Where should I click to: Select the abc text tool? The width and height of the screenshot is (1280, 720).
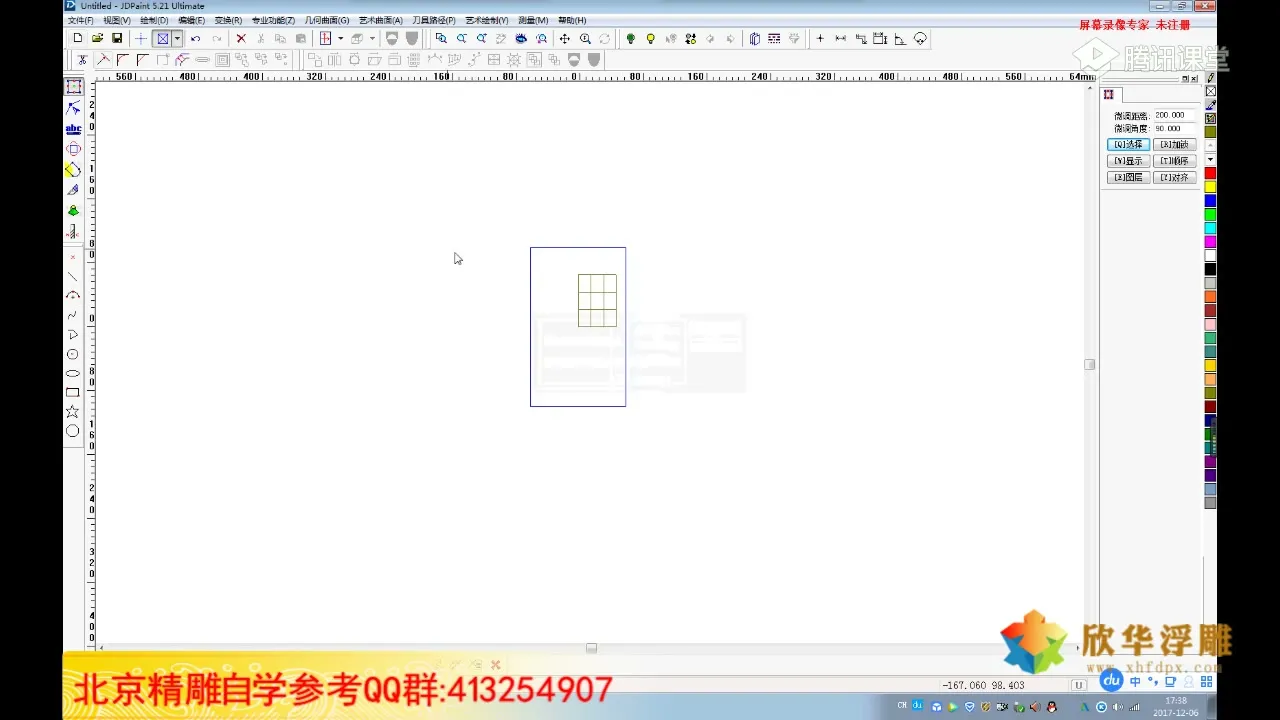pos(73,128)
